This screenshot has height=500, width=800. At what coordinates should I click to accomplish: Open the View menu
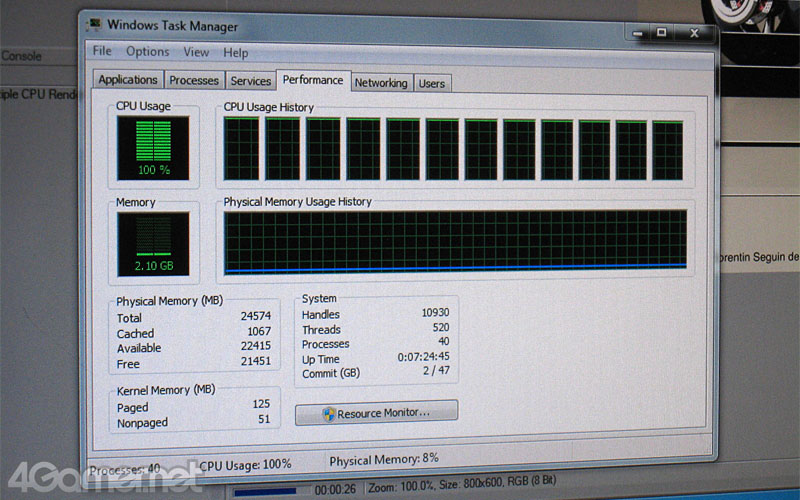point(196,52)
